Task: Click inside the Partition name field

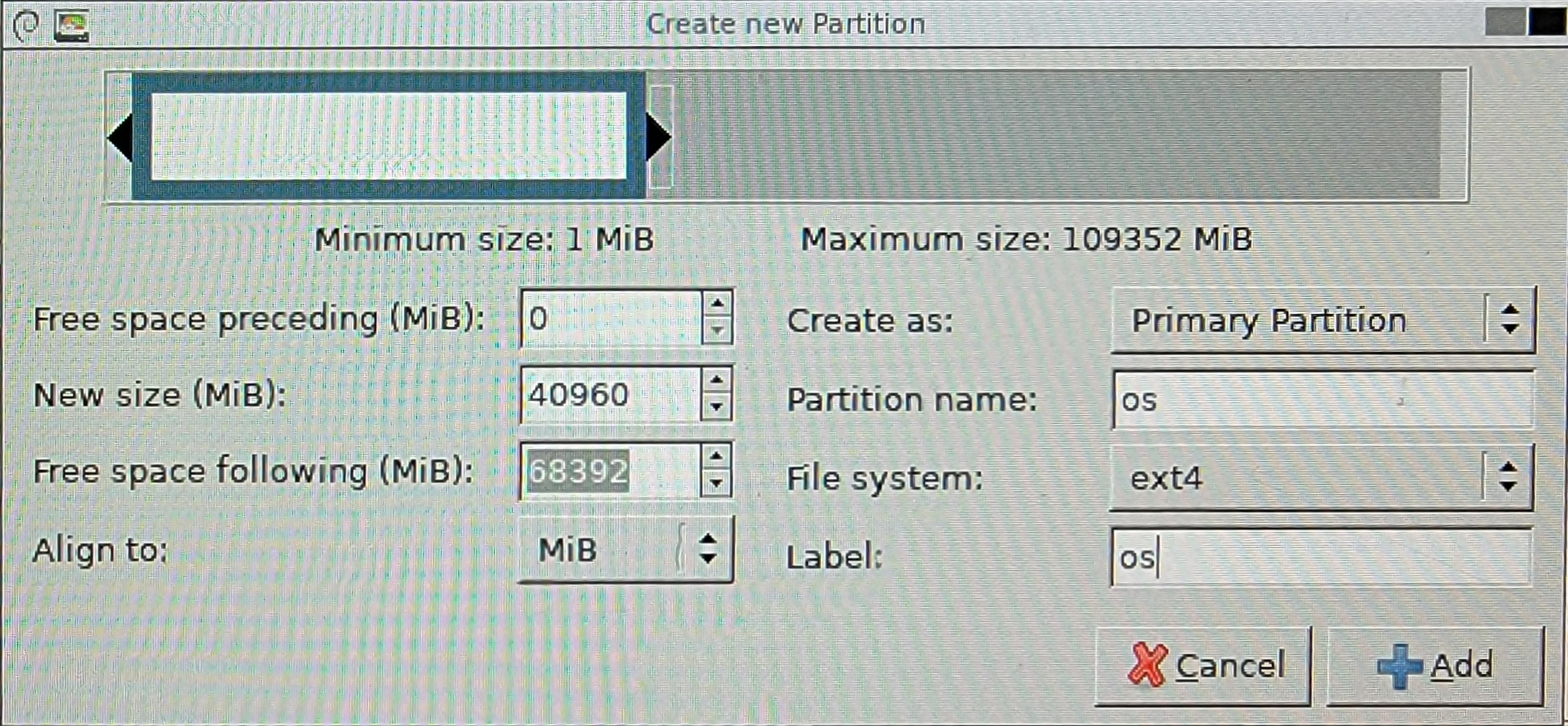Action: click(x=1322, y=400)
